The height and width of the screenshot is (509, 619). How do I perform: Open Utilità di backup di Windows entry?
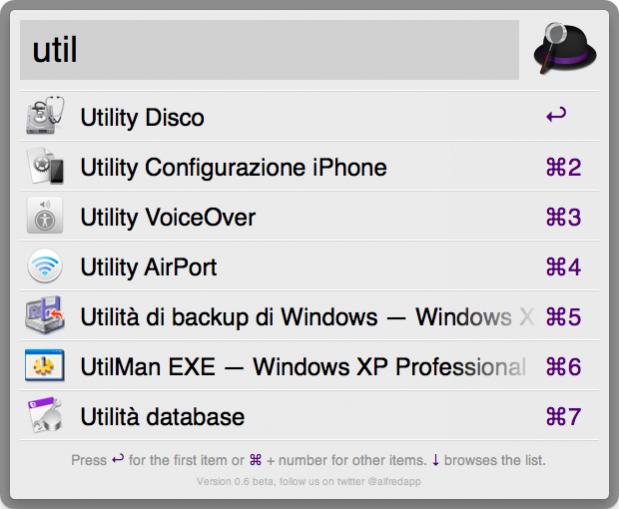click(x=310, y=316)
